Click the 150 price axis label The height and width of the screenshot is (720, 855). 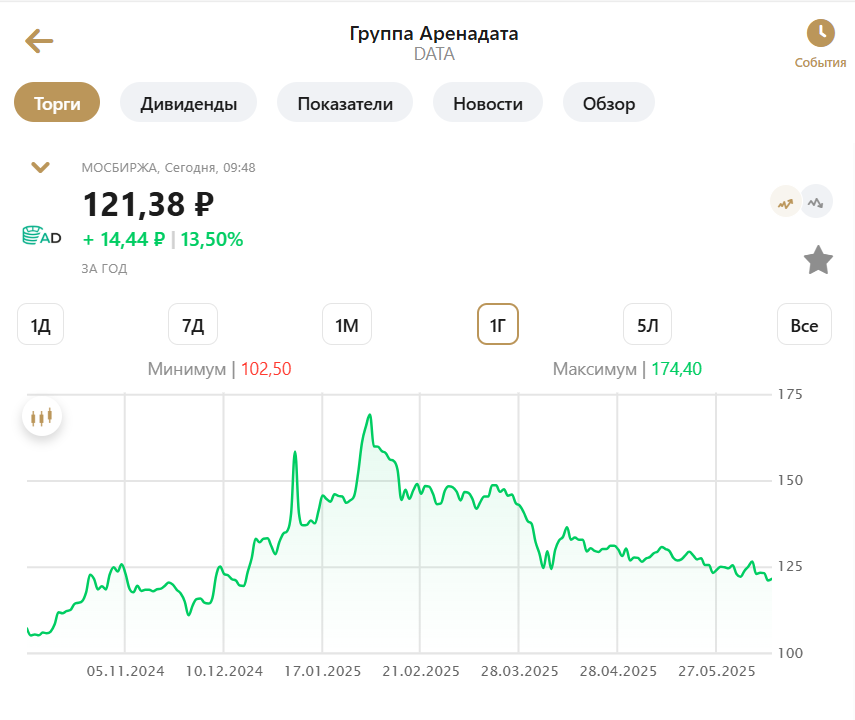(x=790, y=481)
